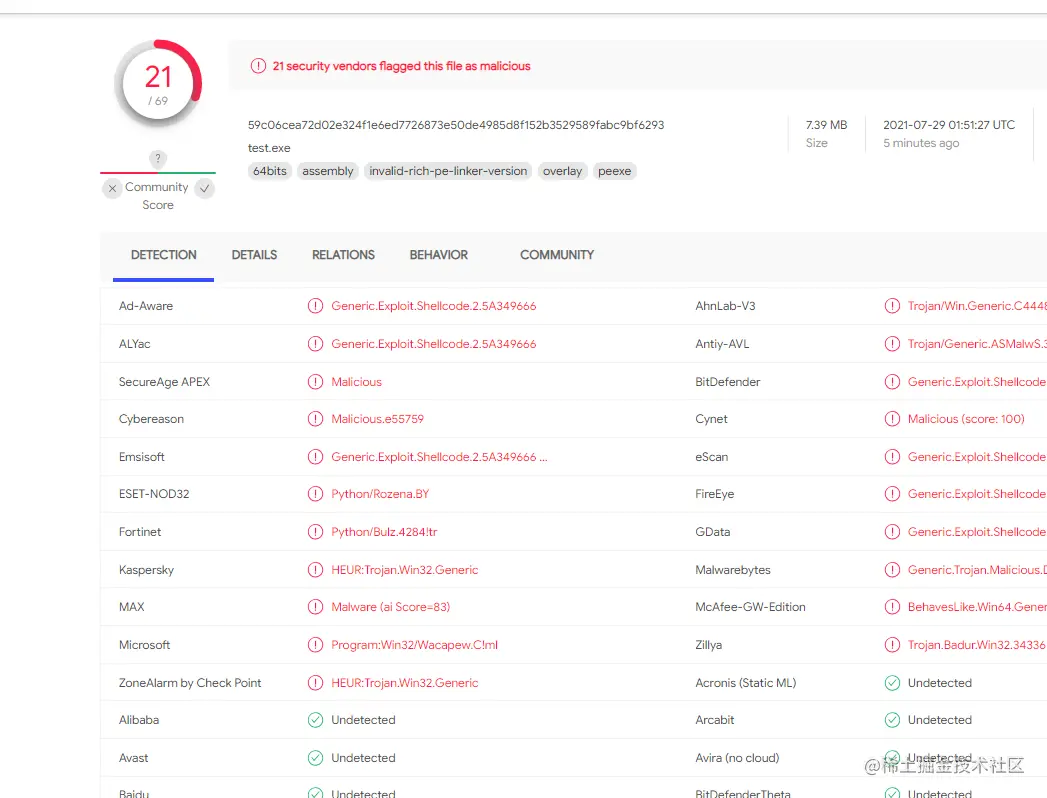1047x798 pixels.
Task: Click alert icon for SecureAge APEX
Action: coord(315,382)
